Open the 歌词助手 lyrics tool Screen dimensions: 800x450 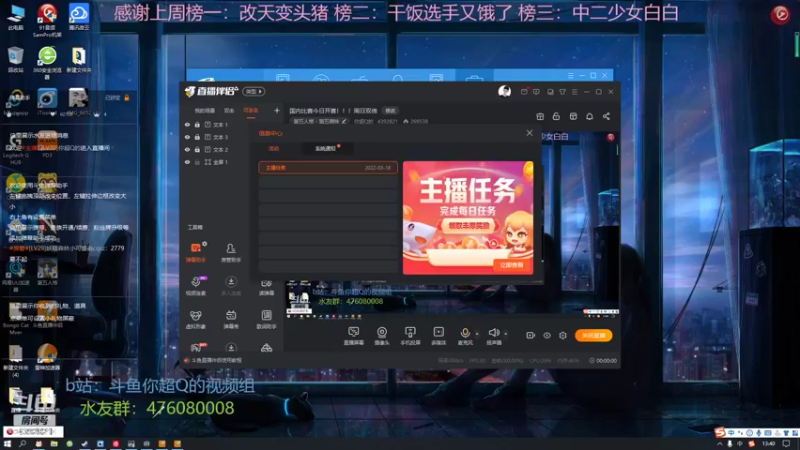266,319
